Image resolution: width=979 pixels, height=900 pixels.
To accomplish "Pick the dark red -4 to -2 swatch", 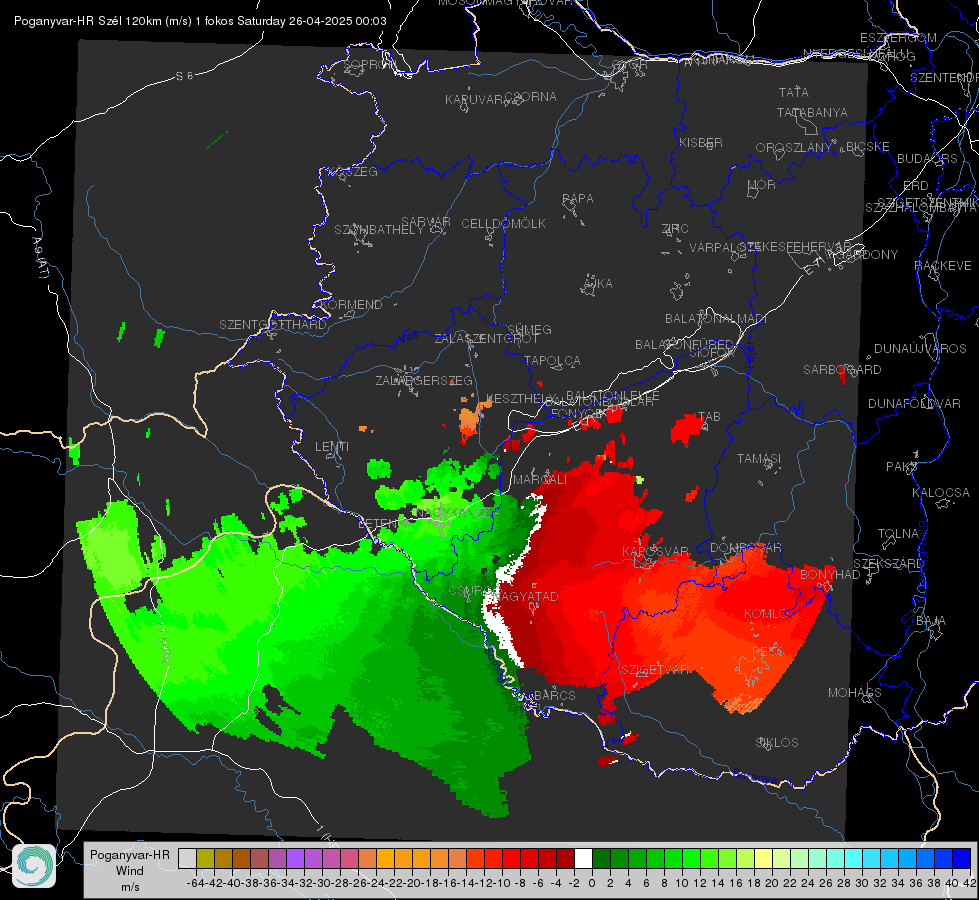I will pos(565,858).
